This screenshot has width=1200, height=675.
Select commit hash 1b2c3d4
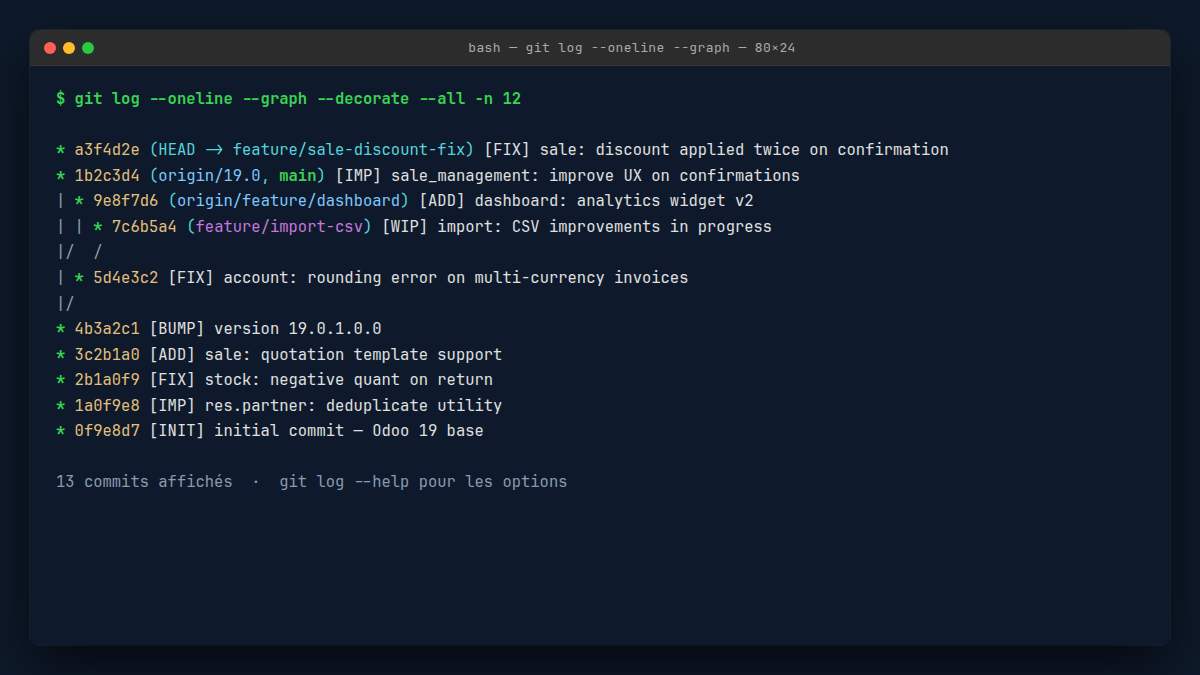click(x=107, y=175)
